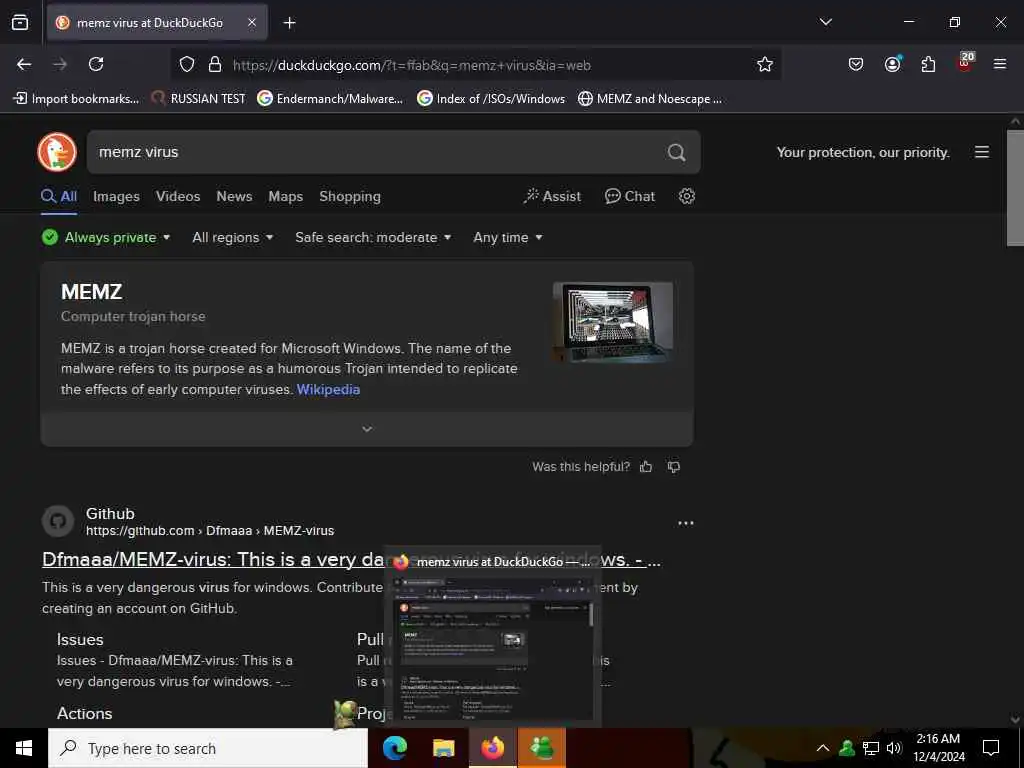
Task: Open the green people app on taskbar
Action: coord(541,748)
